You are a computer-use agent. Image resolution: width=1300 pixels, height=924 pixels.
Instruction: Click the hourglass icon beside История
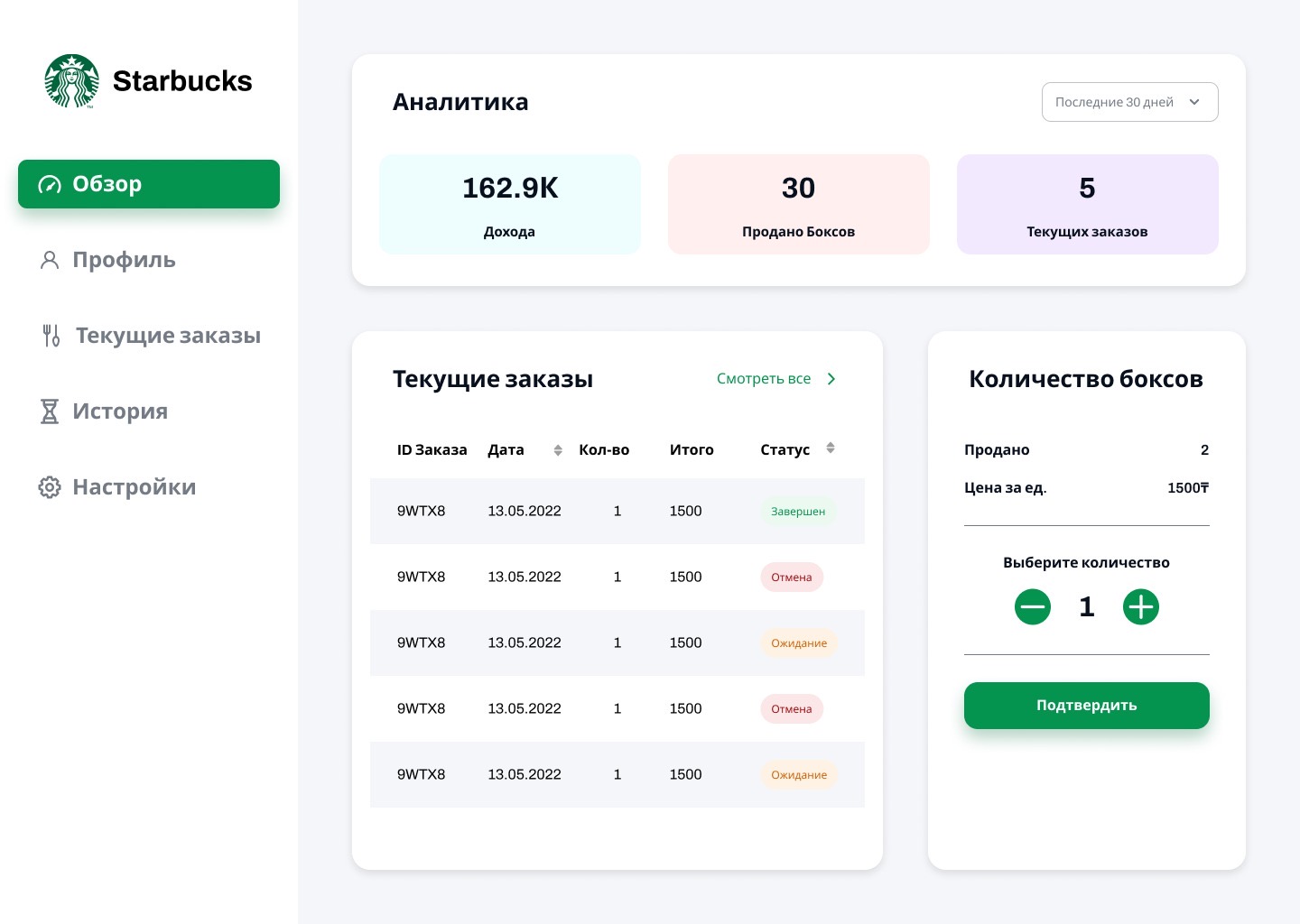pyautogui.click(x=50, y=411)
